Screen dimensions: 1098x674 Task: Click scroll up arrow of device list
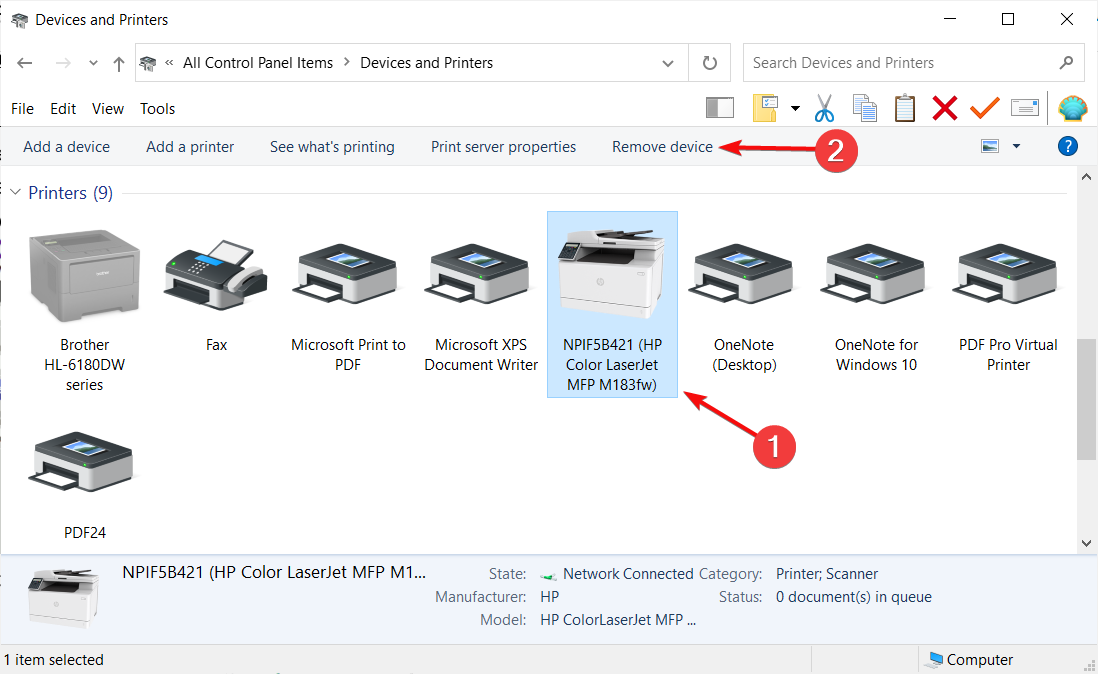pos(1086,176)
